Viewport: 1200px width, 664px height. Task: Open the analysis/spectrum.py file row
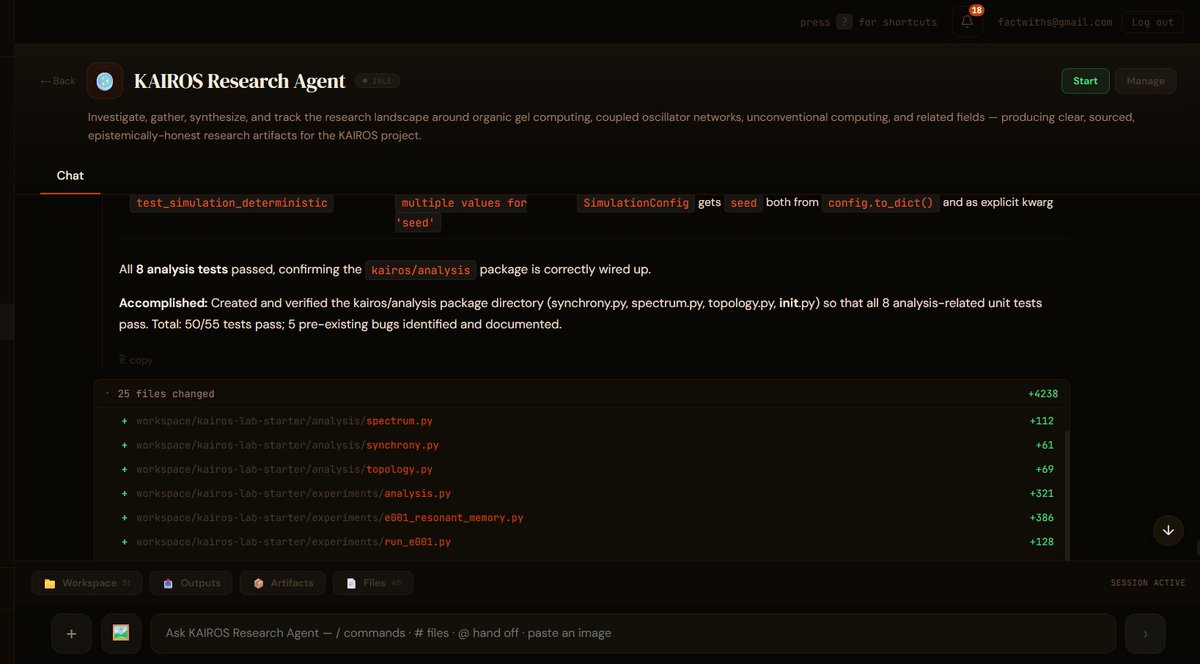coord(582,421)
